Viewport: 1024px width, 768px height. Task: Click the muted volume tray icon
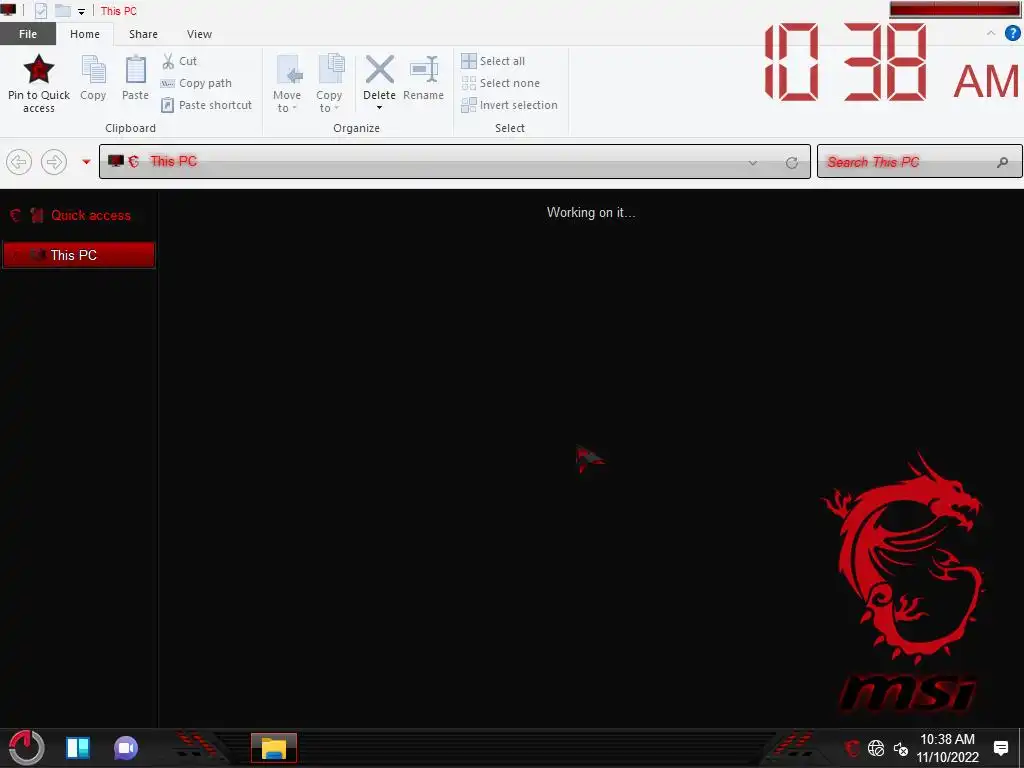[901, 748]
